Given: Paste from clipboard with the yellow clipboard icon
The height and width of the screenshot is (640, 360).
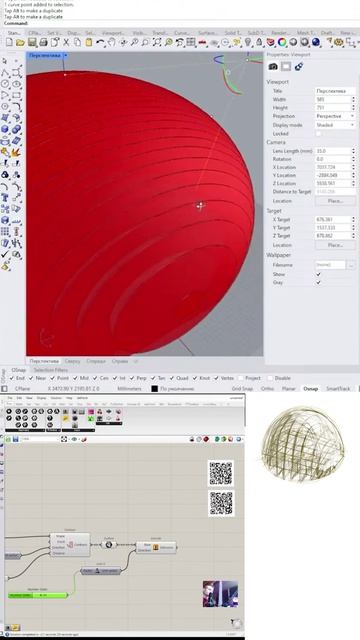Looking at the screenshot, I should pos(89,42).
